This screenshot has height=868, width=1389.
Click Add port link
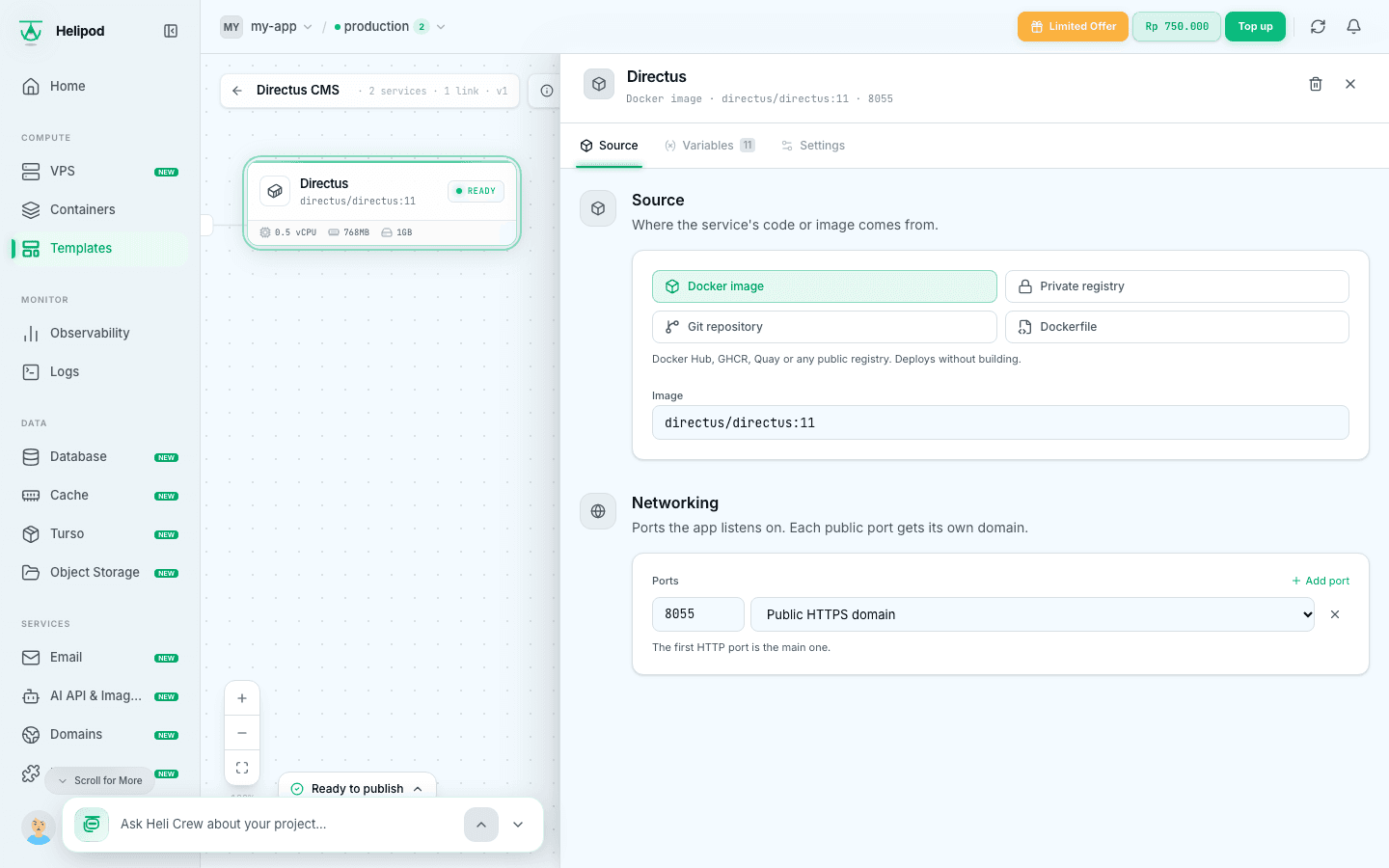(1321, 581)
